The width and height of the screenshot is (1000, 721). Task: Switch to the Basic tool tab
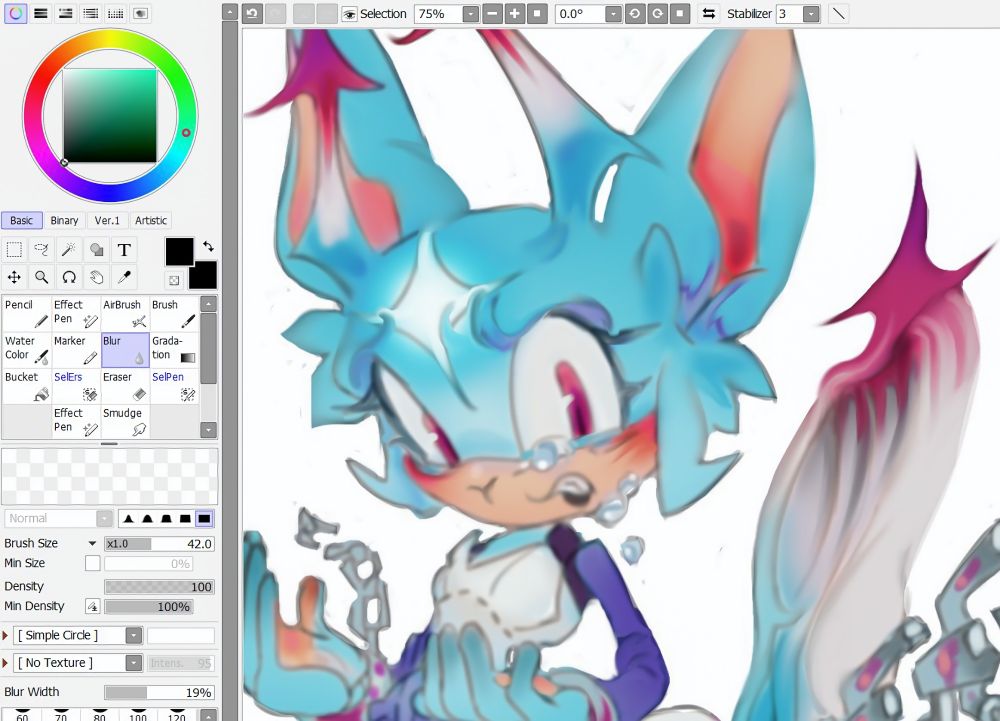(22, 221)
